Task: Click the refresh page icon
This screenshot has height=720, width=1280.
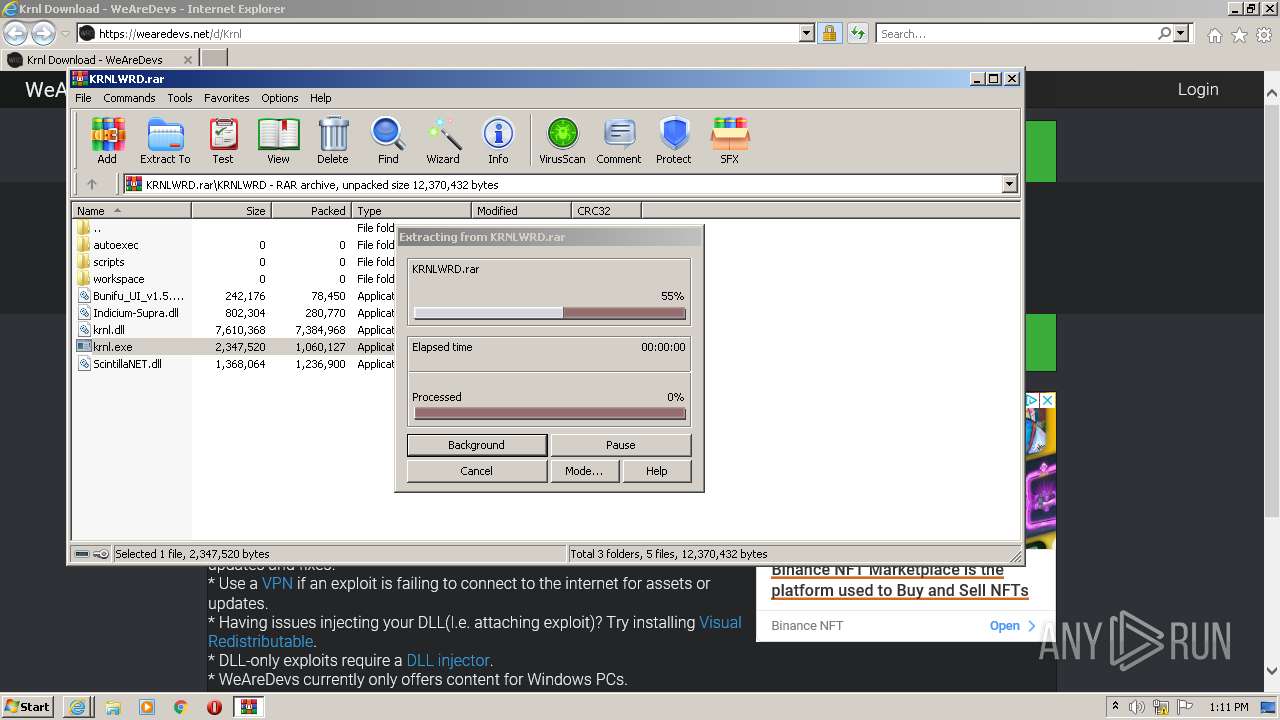Action: pyautogui.click(x=857, y=33)
